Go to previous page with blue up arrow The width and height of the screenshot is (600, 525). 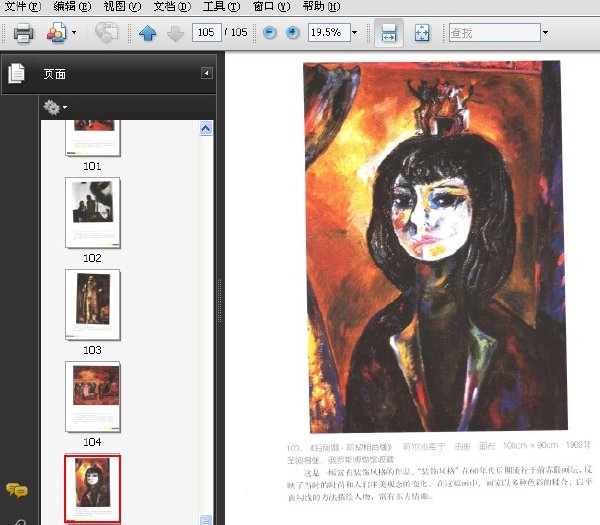click(x=147, y=33)
